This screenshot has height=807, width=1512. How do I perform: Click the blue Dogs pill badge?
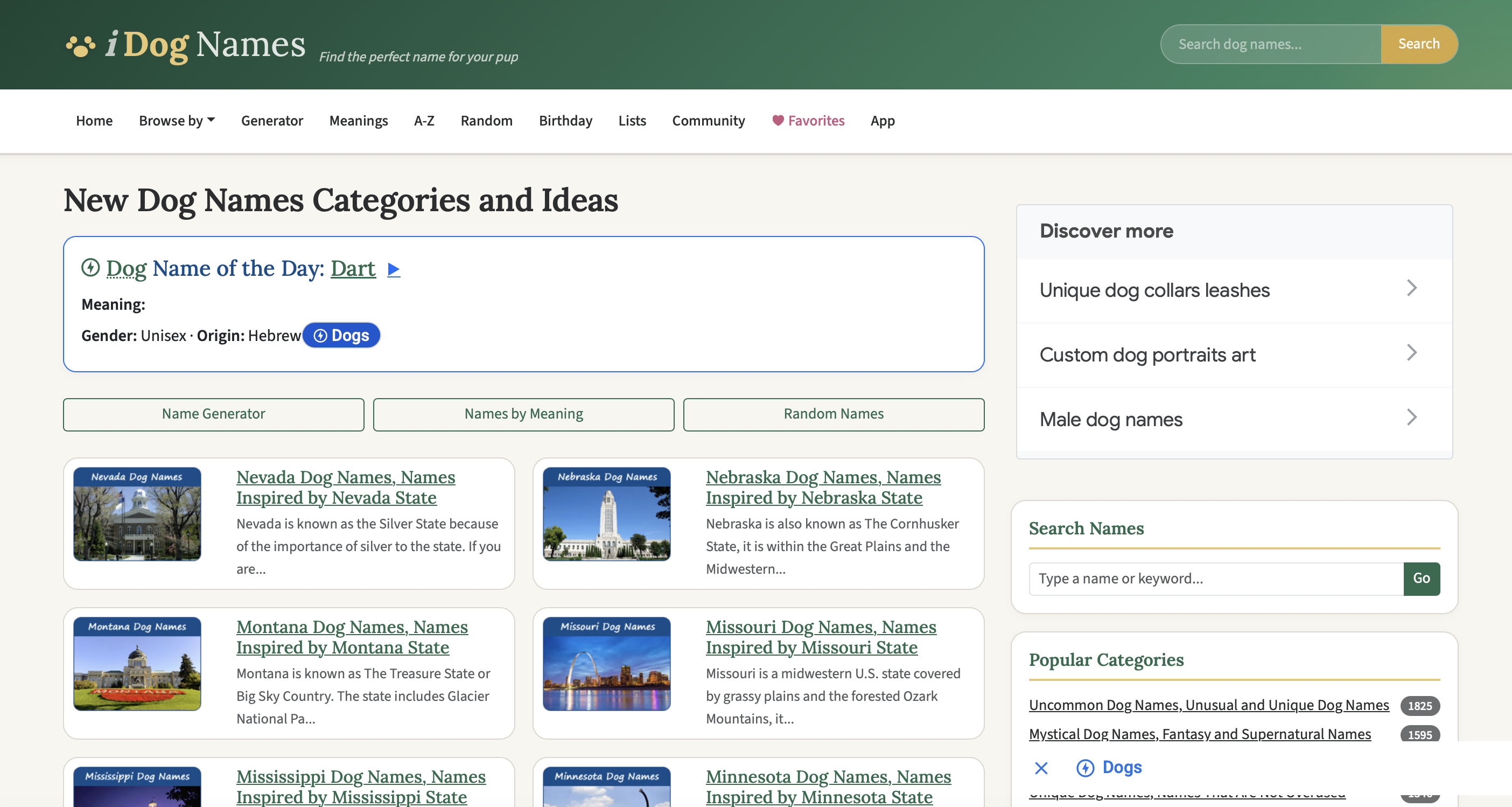click(x=341, y=336)
